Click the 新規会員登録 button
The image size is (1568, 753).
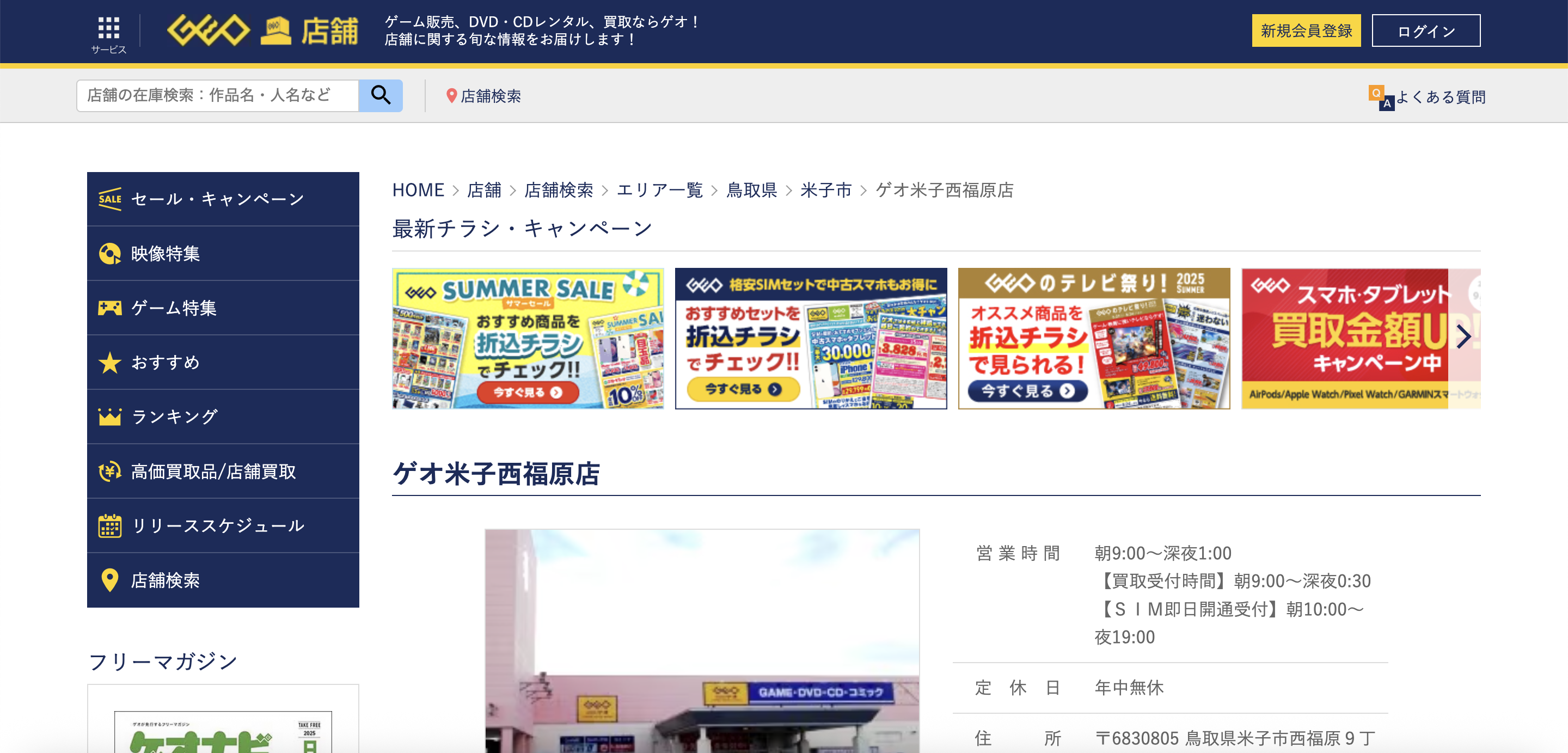[1306, 30]
